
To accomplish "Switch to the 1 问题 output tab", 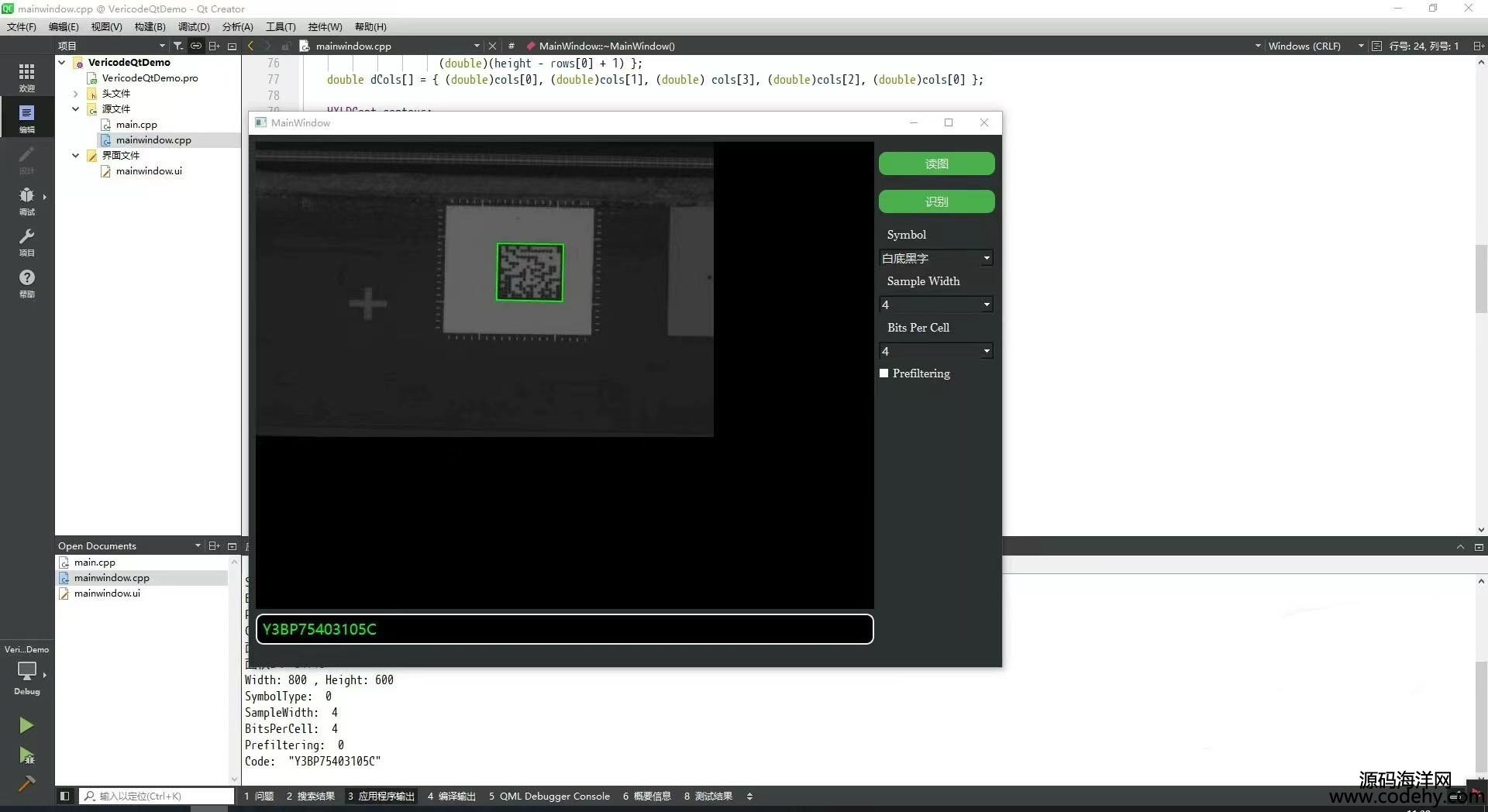I will click(259, 796).
